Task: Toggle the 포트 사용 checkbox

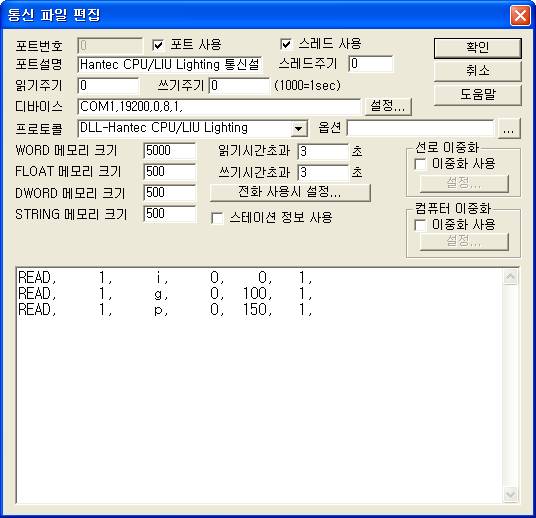Action: point(158,45)
